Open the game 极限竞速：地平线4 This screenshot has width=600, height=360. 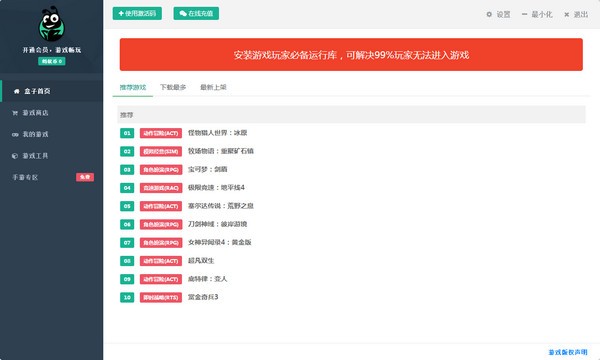click(216, 187)
